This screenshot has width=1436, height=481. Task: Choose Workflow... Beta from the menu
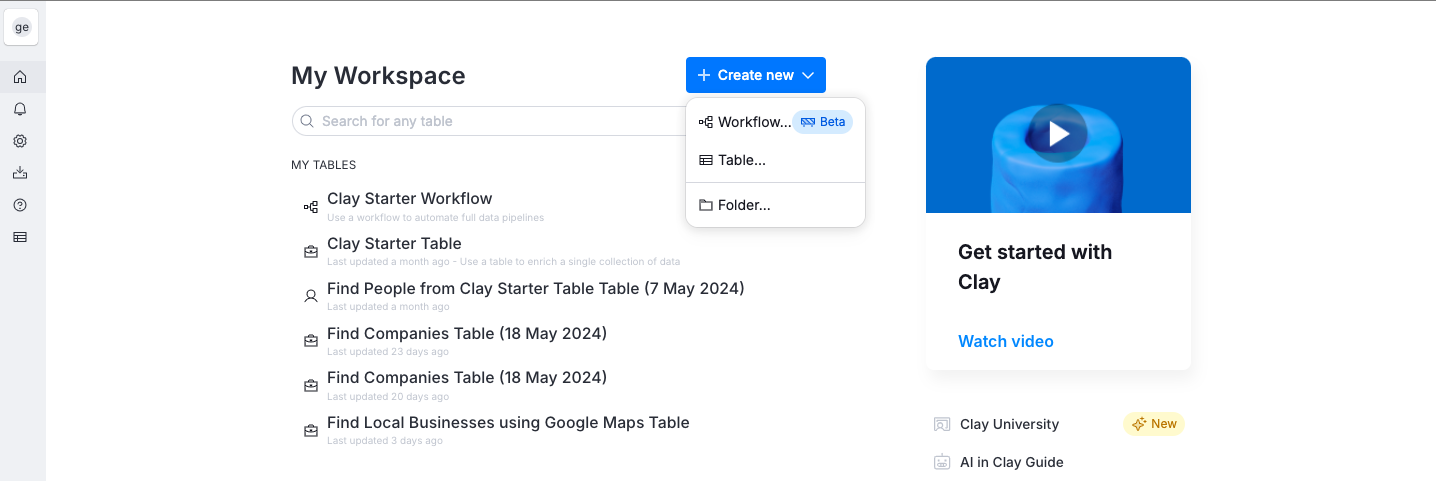774,122
